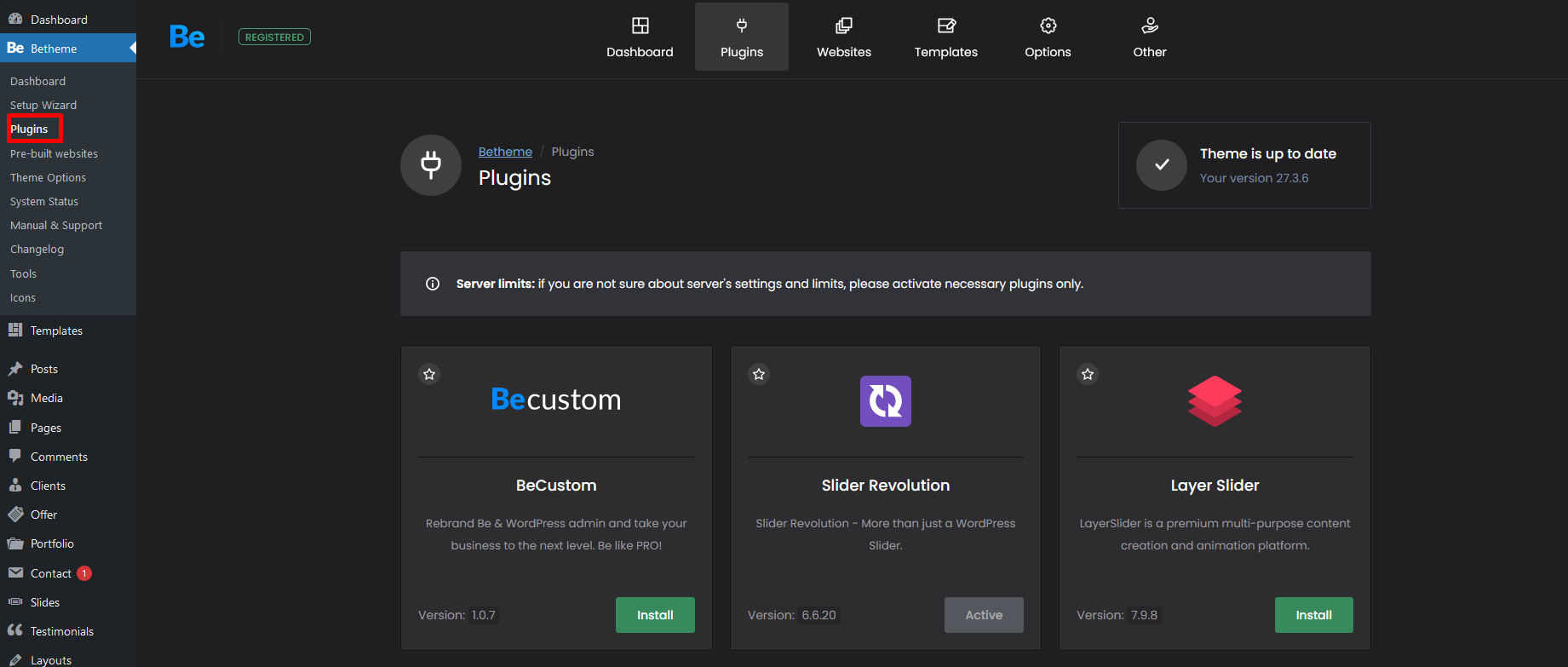Open the Options tab
This screenshot has width=1568, height=667.
1048,37
